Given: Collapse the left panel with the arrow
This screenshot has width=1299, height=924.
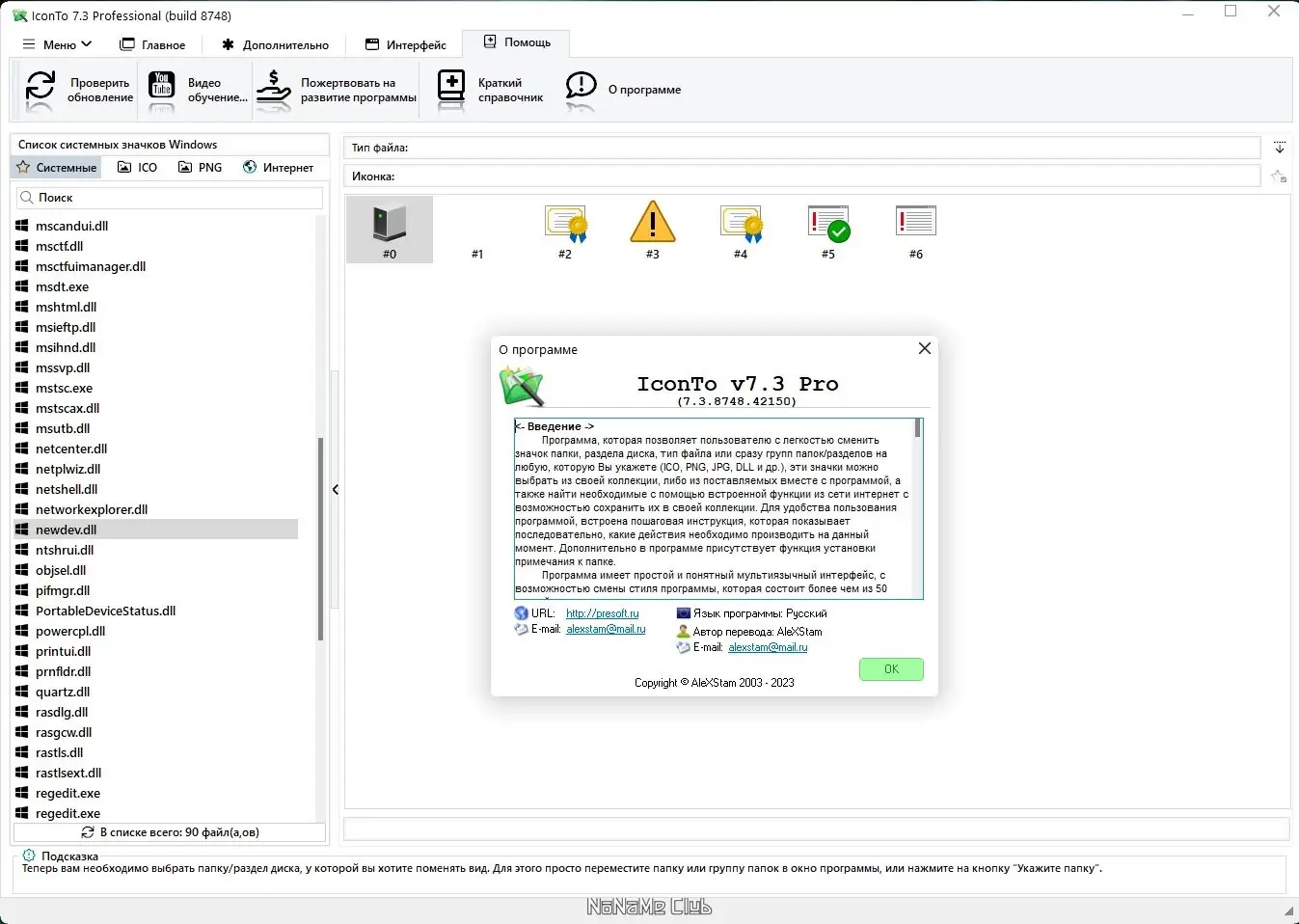Looking at the screenshot, I should point(335,490).
